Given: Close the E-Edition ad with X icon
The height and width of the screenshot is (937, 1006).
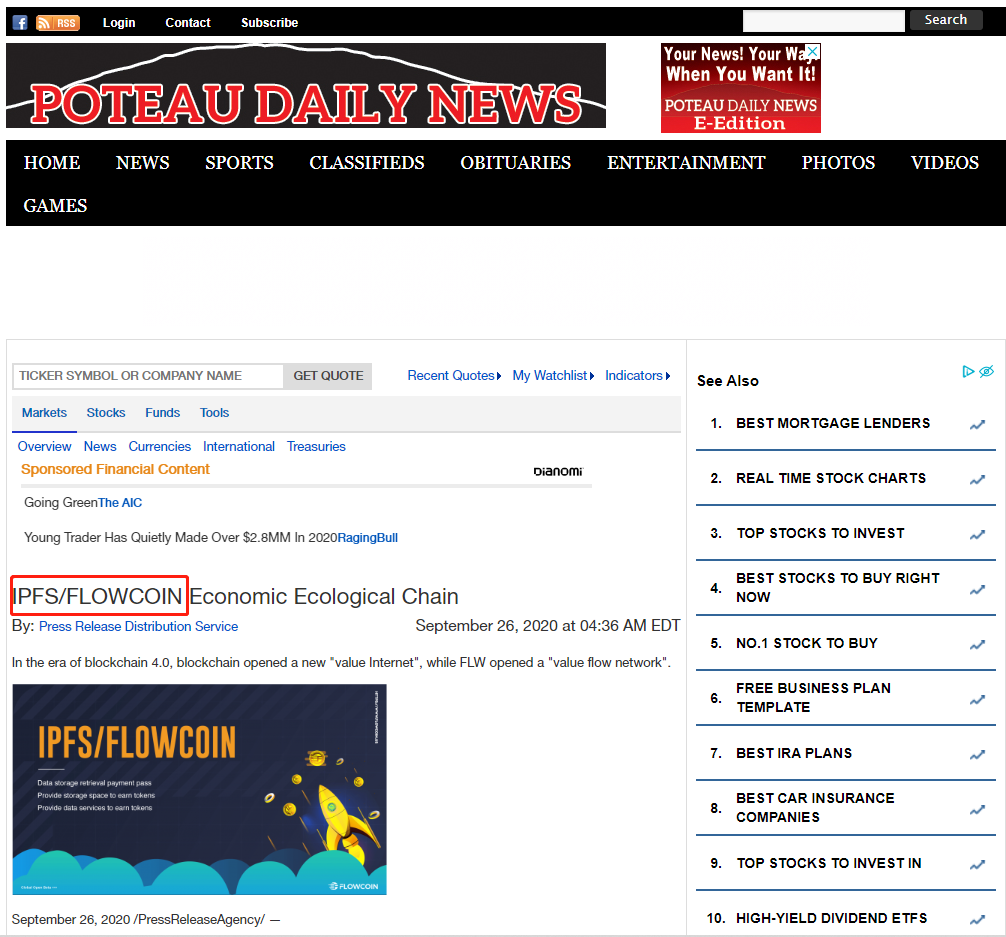Looking at the screenshot, I should click(812, 51).
